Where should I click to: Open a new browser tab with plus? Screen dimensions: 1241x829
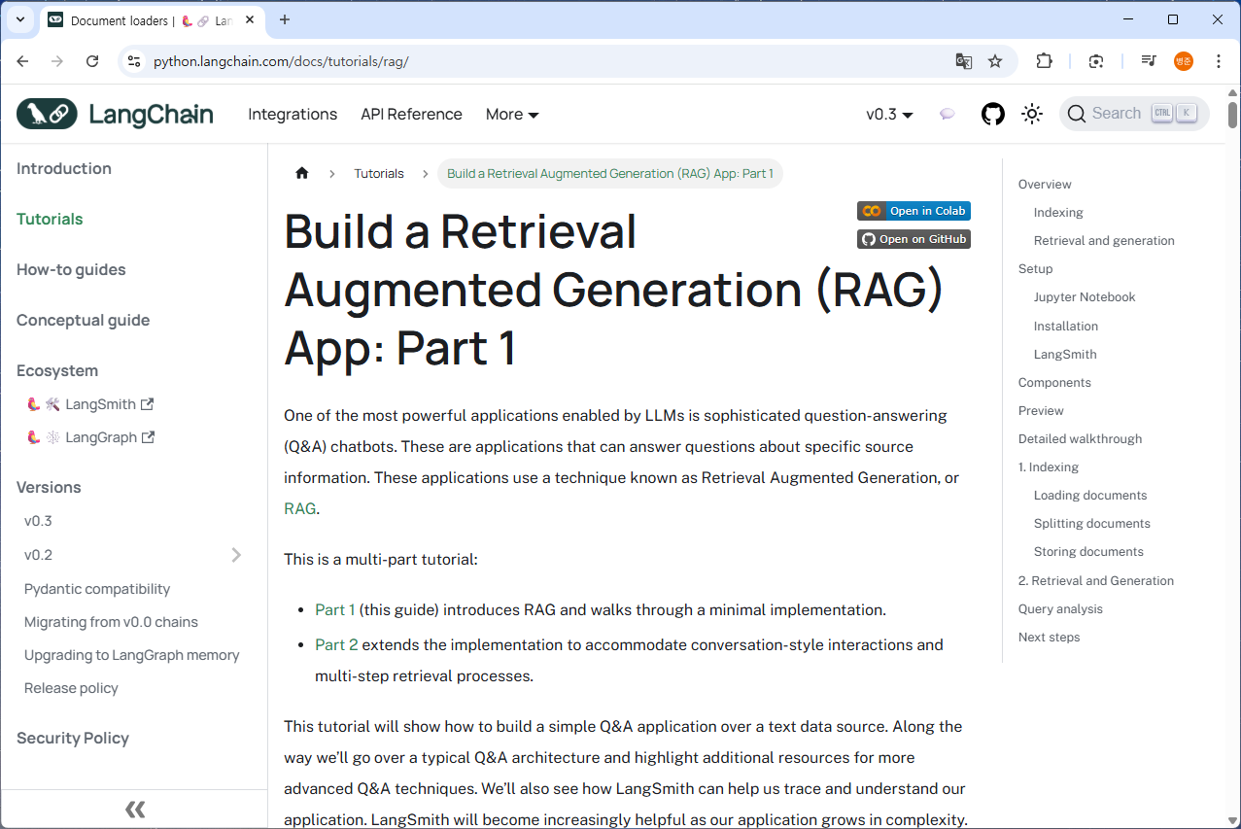point(285,20)
